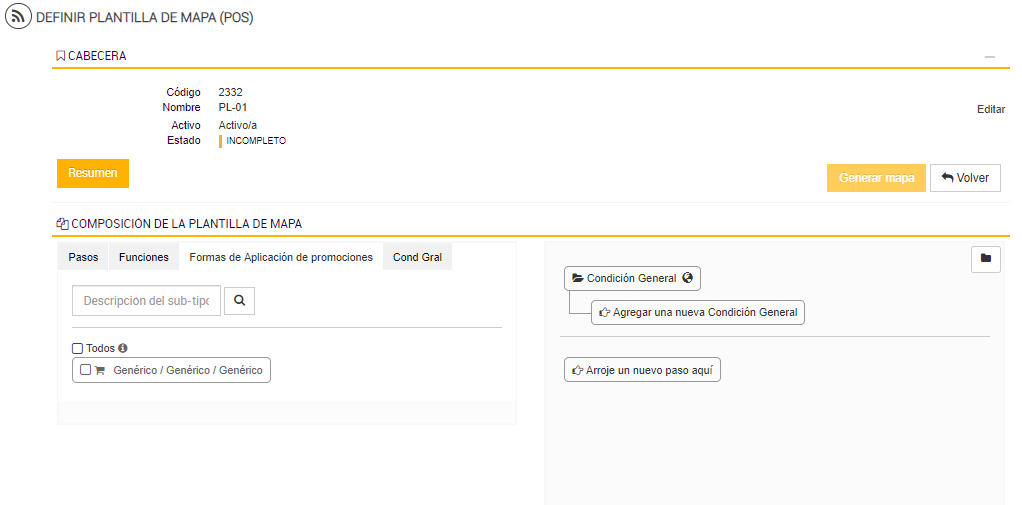Select the Cond Gral tab
The image size is (1022, 505).
pyautogui.click(x=417, y=257)
